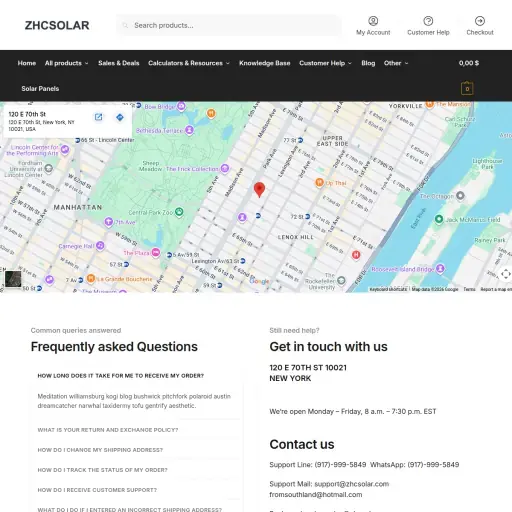Open map Terms link

469,289
